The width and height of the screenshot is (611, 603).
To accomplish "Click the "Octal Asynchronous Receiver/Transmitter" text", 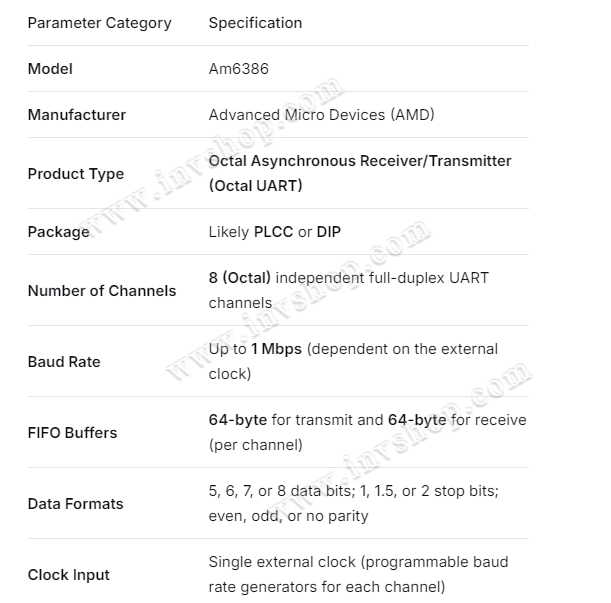I will tap(359, 161).
